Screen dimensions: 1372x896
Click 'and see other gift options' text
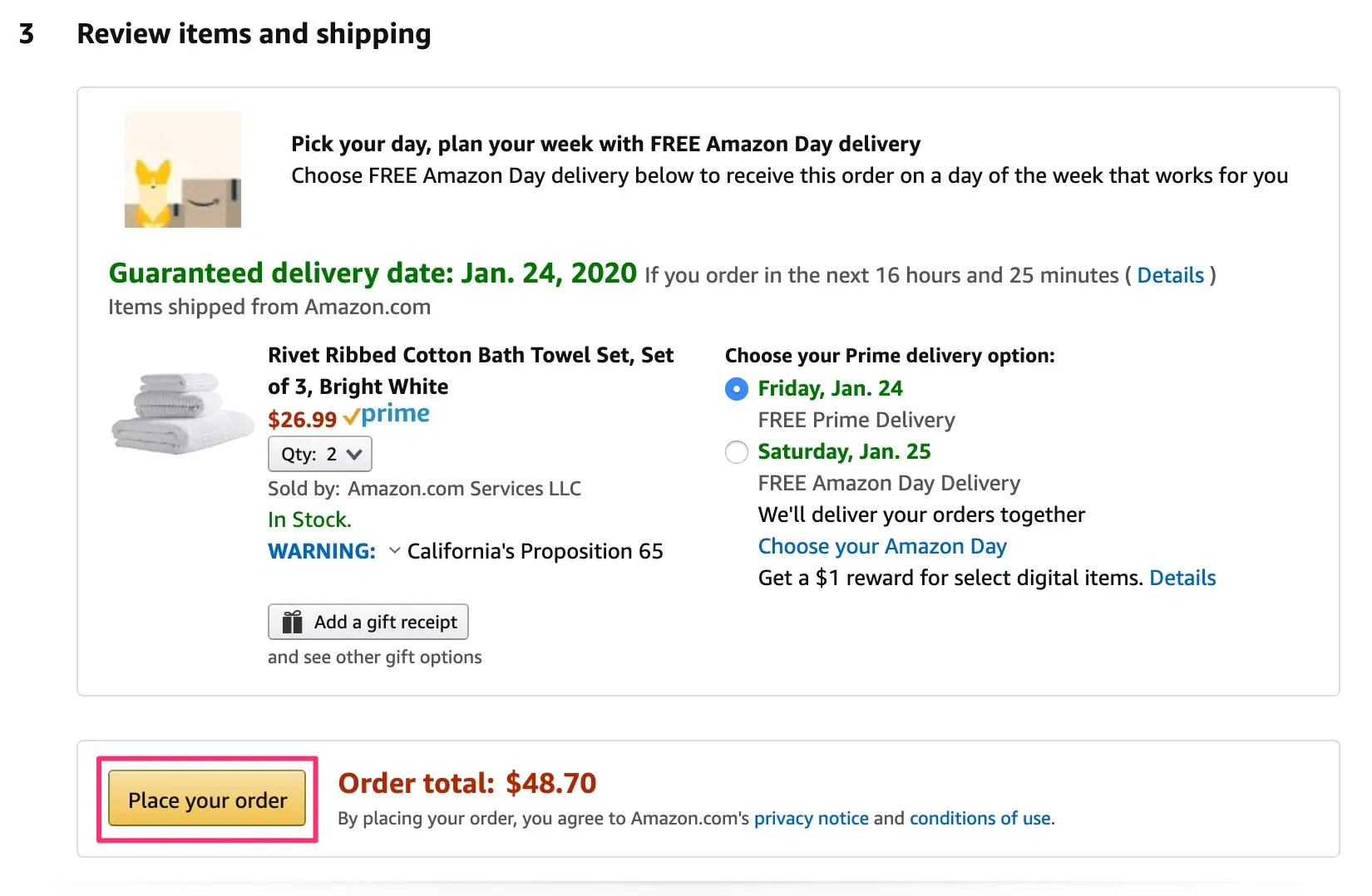(374, 657)
